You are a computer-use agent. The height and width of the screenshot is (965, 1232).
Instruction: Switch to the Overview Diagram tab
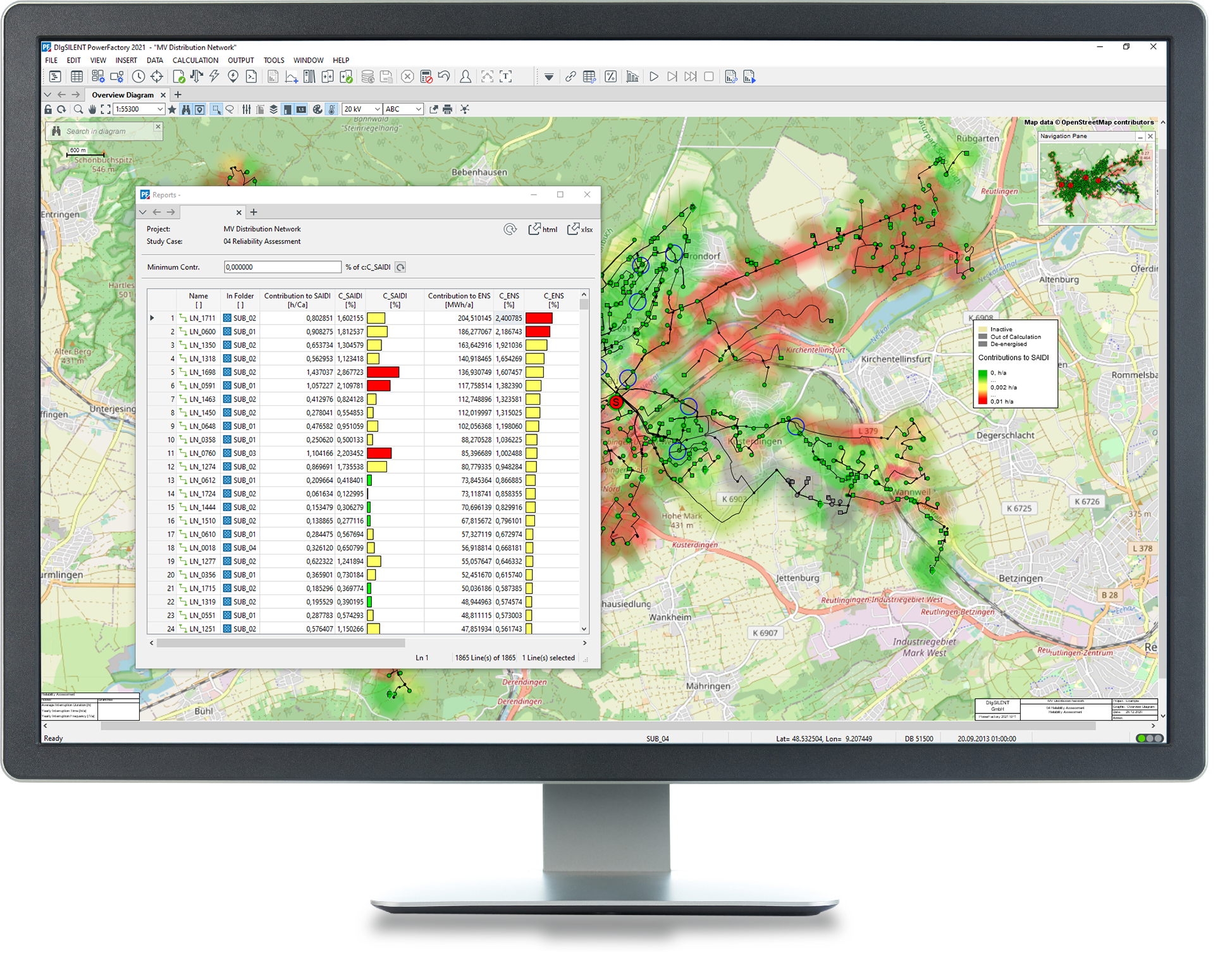(x=123, y=95)
